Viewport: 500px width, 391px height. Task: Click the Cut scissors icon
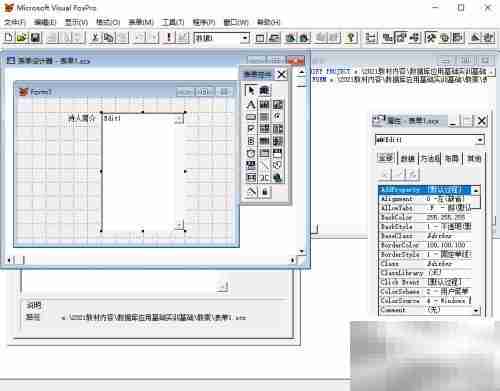[95, 37]
